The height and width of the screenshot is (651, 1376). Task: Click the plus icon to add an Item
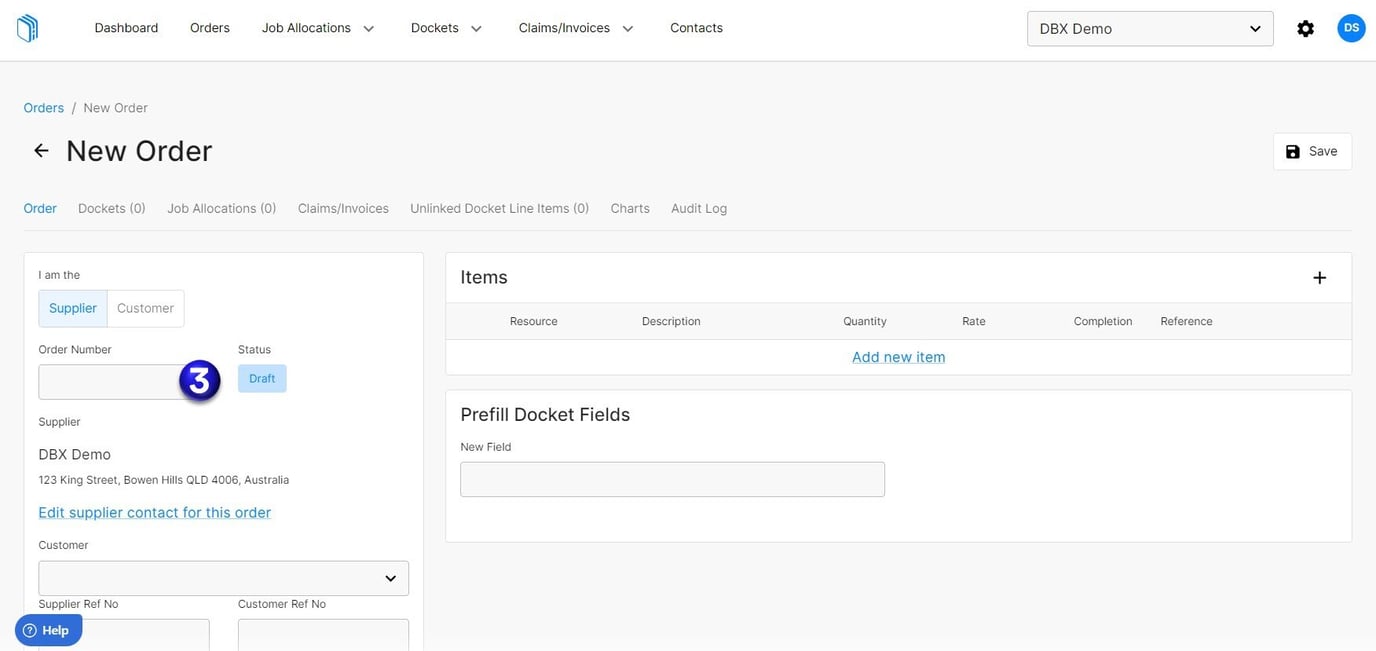1319,277
